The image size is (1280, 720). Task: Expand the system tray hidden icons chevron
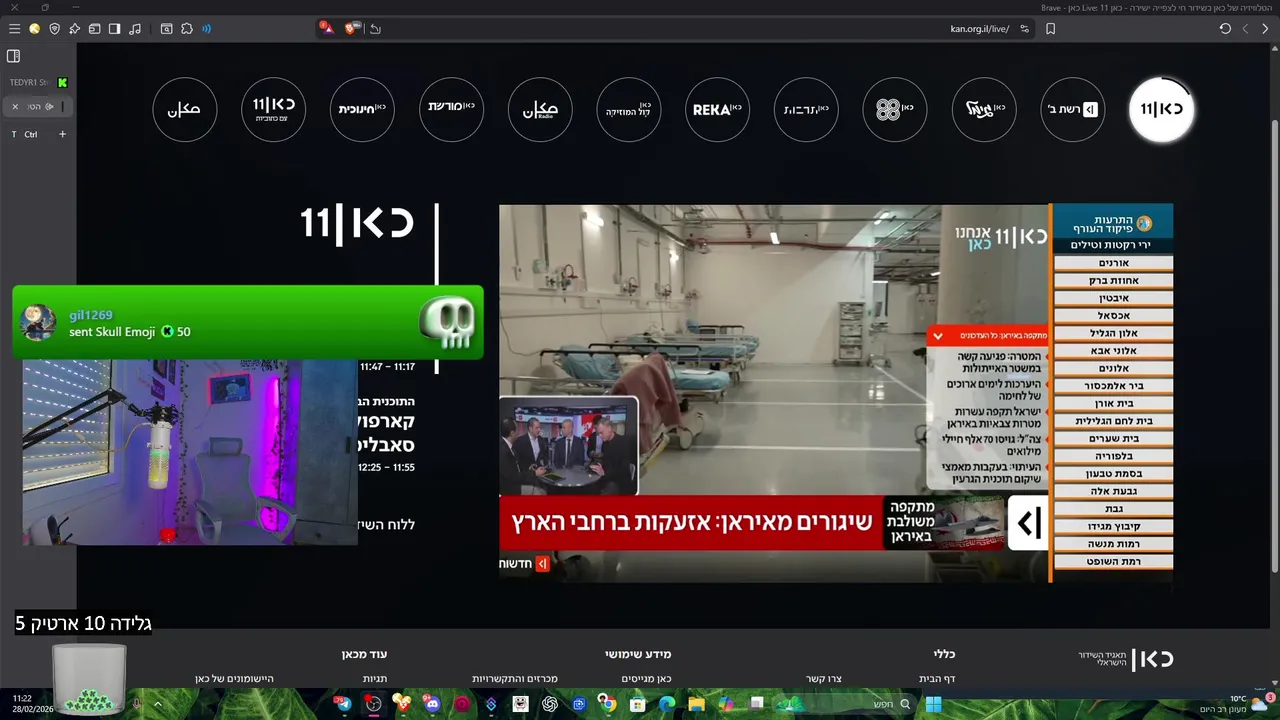coord(157,704)
